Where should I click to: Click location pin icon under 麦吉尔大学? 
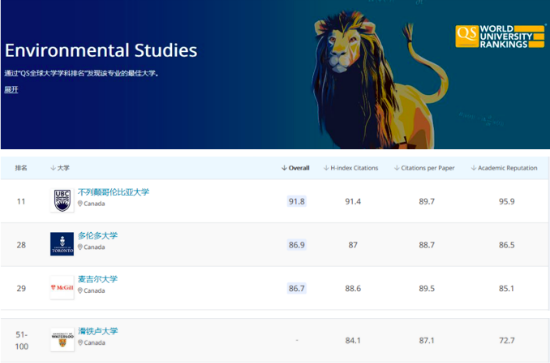(80, 291)
